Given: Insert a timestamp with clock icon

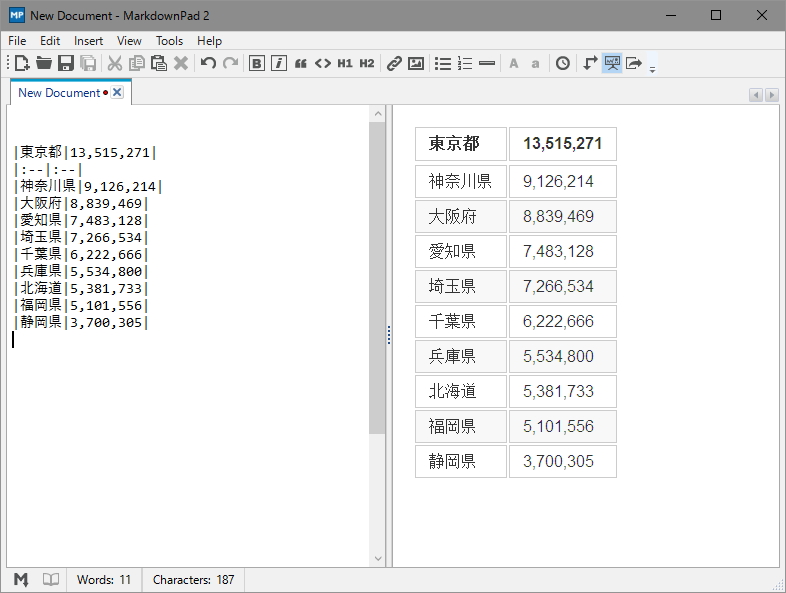Looking at the screenshot, I should point(562,63).
